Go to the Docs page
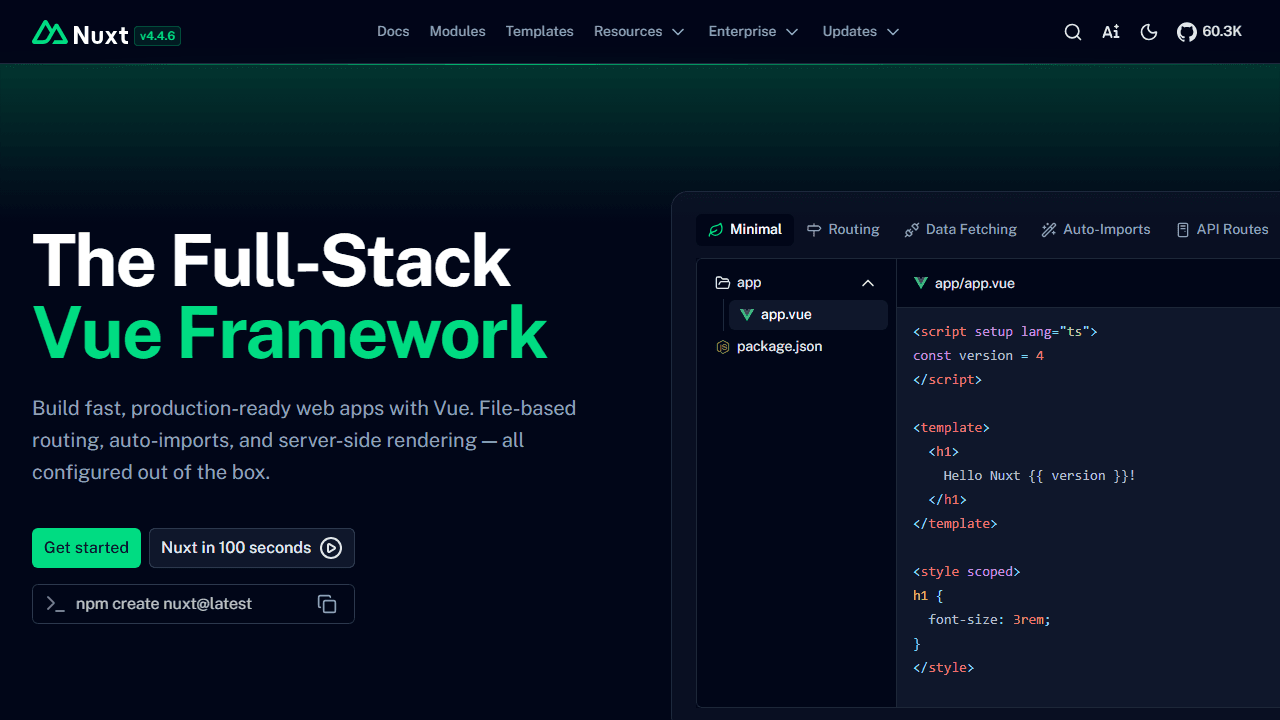This screenshot has width=1280, height=720. click(393, 32)
